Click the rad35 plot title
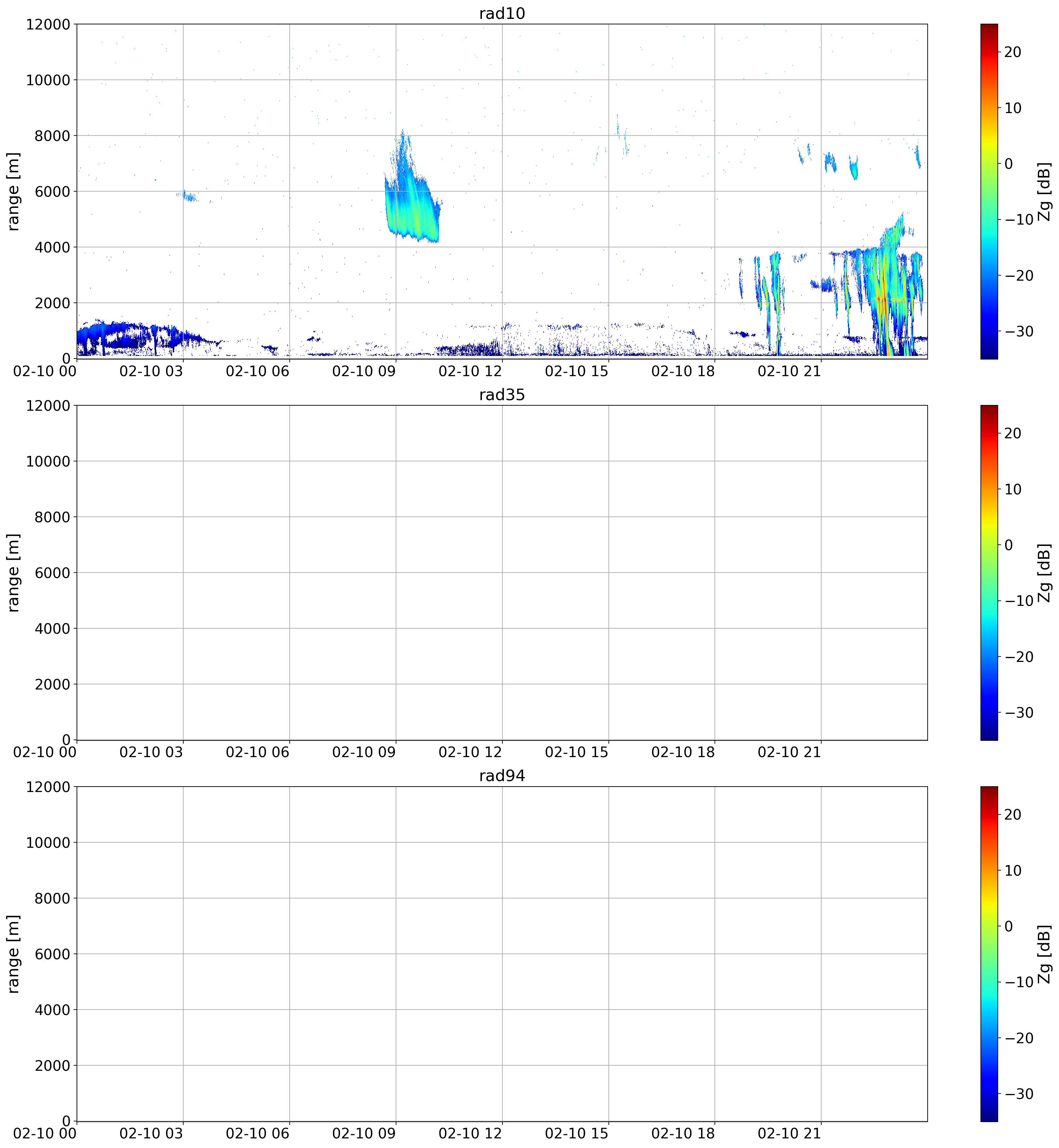This screenshot has height=1148, width=1059. (502, 395)
